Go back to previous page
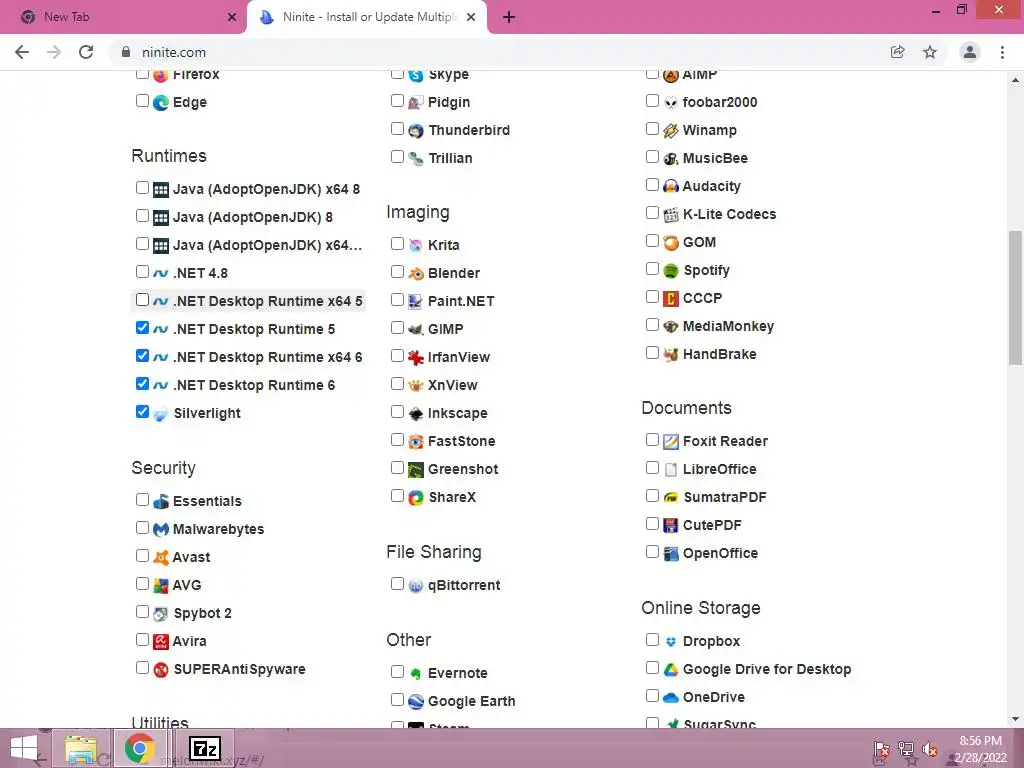Viewport: 1024px width, 768px height. point(22,52)
